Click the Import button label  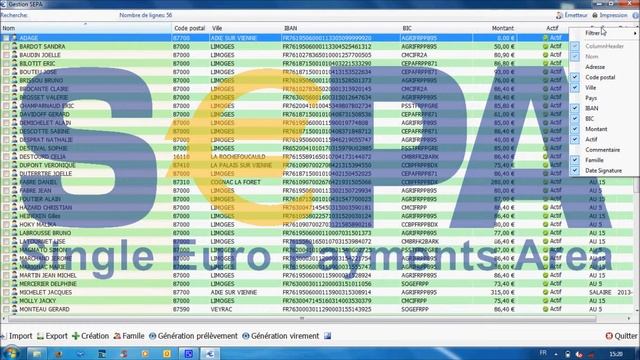click(20, 336)
